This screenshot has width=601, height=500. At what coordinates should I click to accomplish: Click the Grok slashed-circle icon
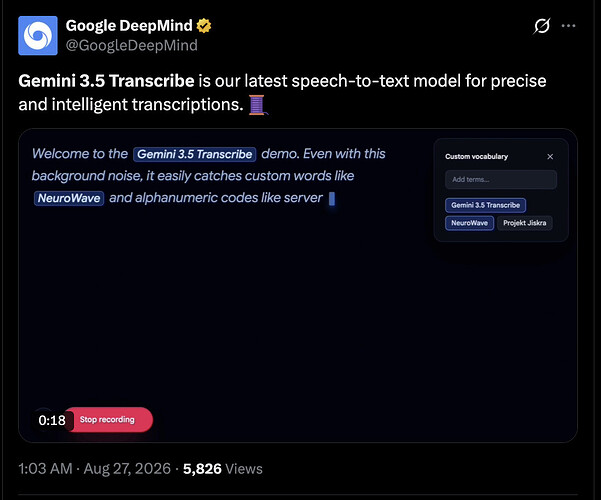pos(542,26)
